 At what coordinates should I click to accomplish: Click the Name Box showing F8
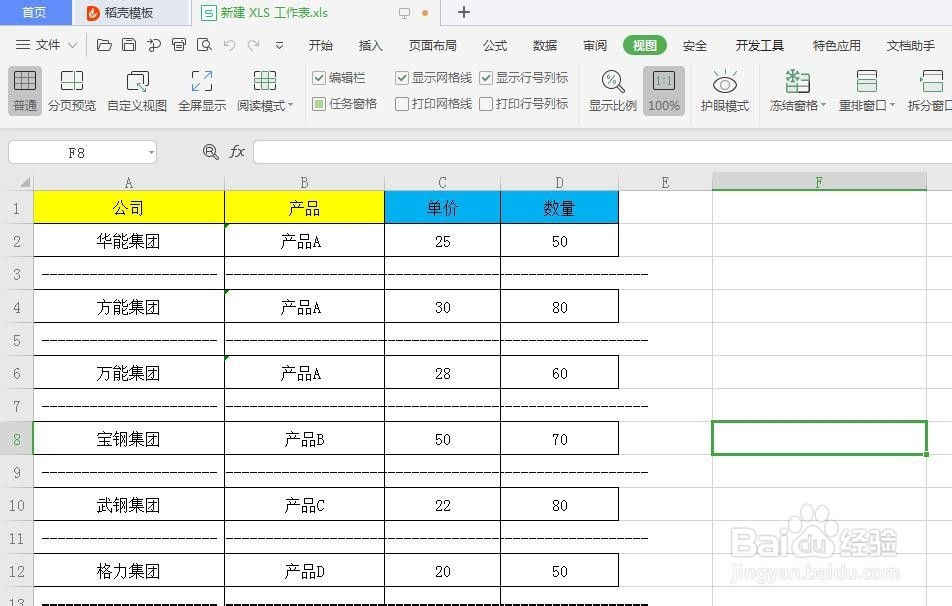pyautogui.click(x=76, y=152)
